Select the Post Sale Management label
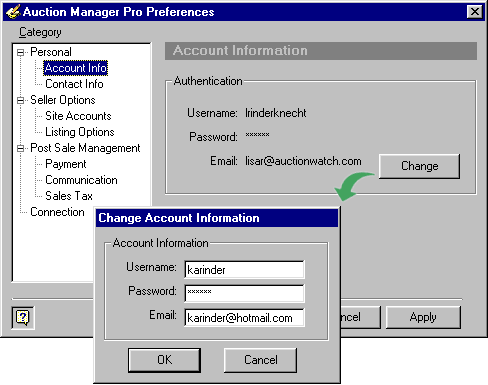The image size is (488, 385). click(85, 148)
